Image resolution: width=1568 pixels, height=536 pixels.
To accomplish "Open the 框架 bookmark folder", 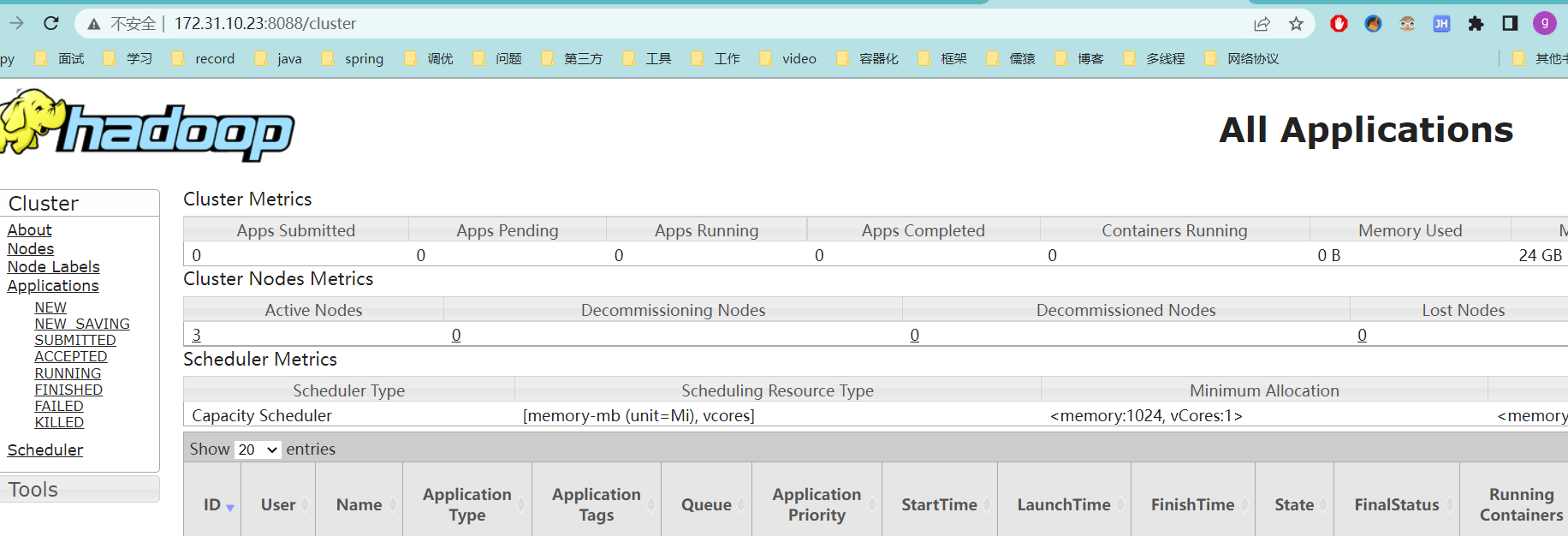I will pyautogui.click(x=942, y=58).
